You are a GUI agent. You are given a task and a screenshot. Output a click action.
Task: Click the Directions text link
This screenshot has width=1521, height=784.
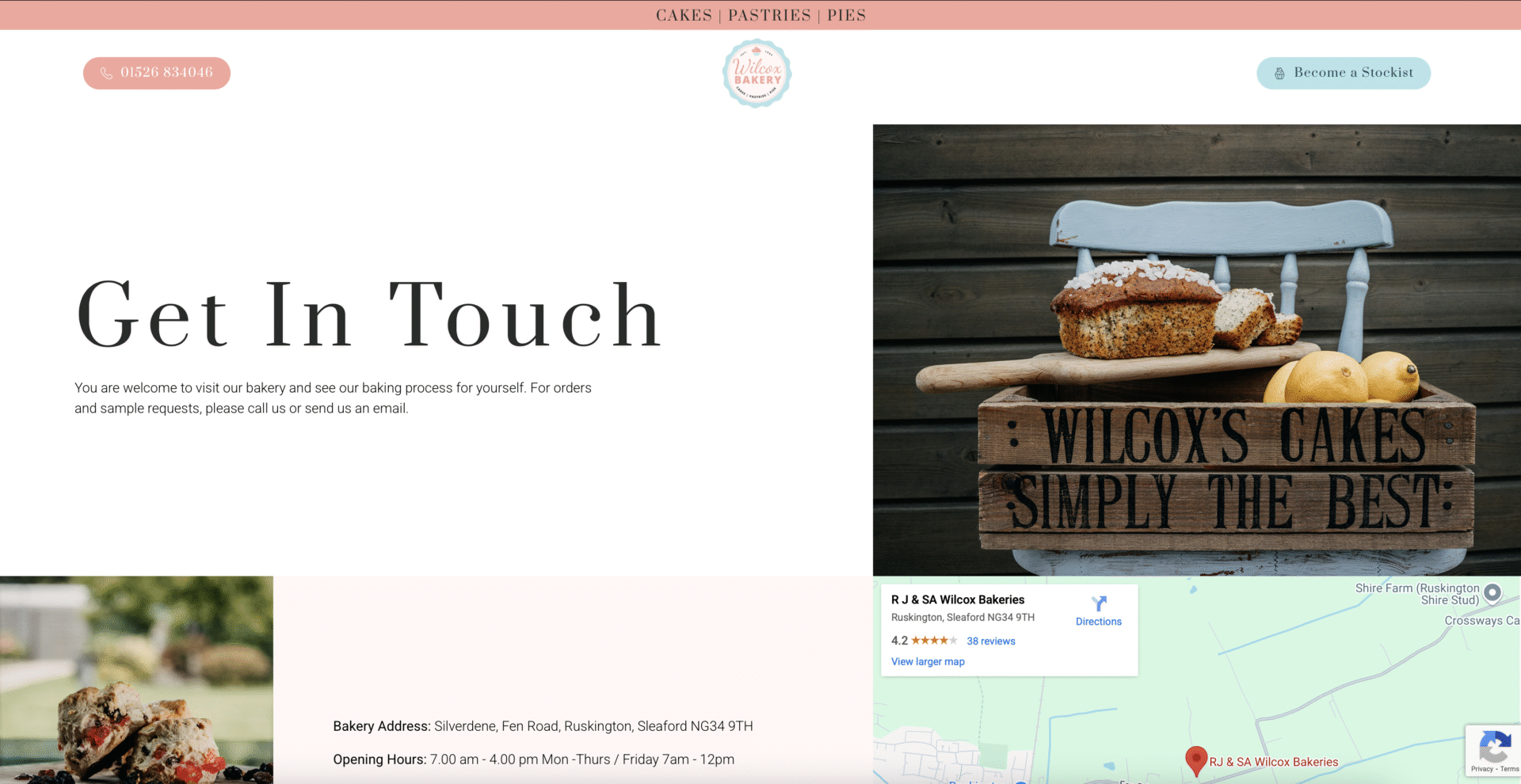(x=1099, y=622)
